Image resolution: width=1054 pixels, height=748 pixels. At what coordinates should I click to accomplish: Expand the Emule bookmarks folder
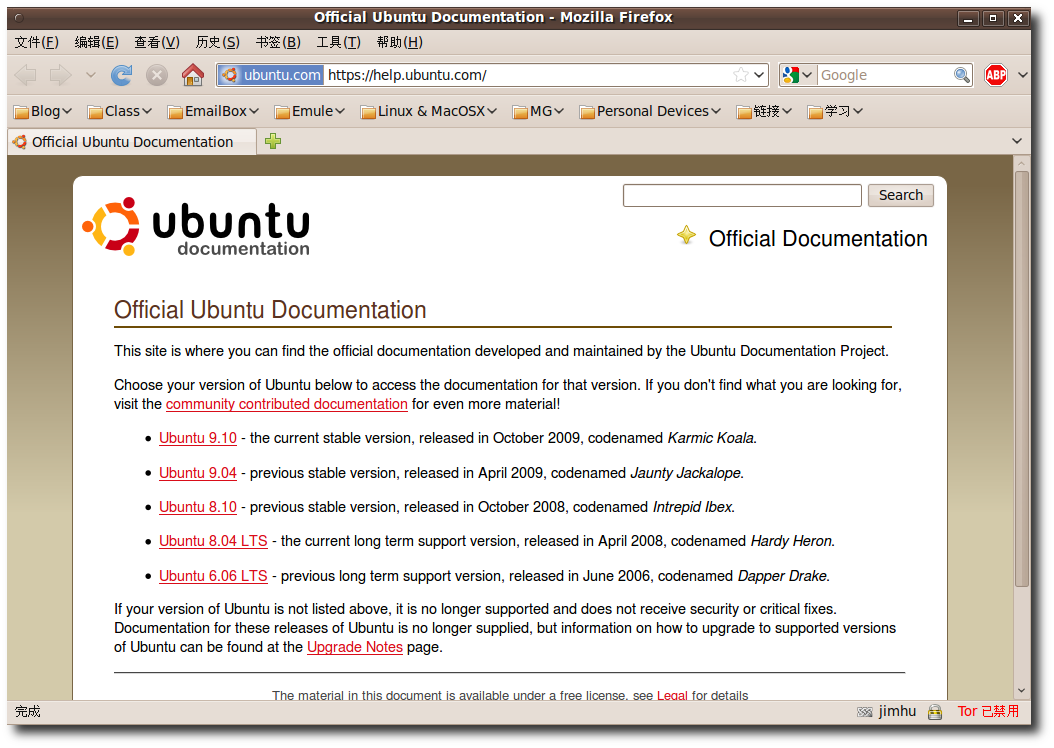click(310, 112)
